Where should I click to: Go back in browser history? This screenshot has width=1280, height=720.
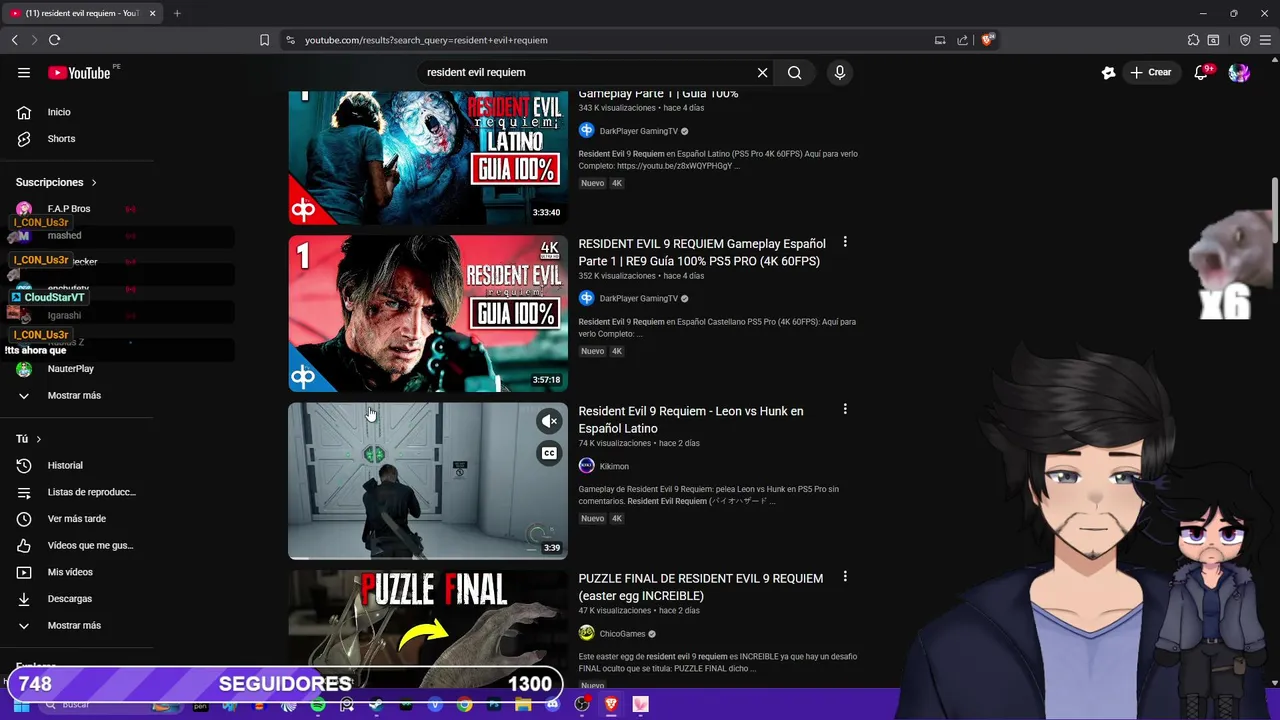[15, 40]
